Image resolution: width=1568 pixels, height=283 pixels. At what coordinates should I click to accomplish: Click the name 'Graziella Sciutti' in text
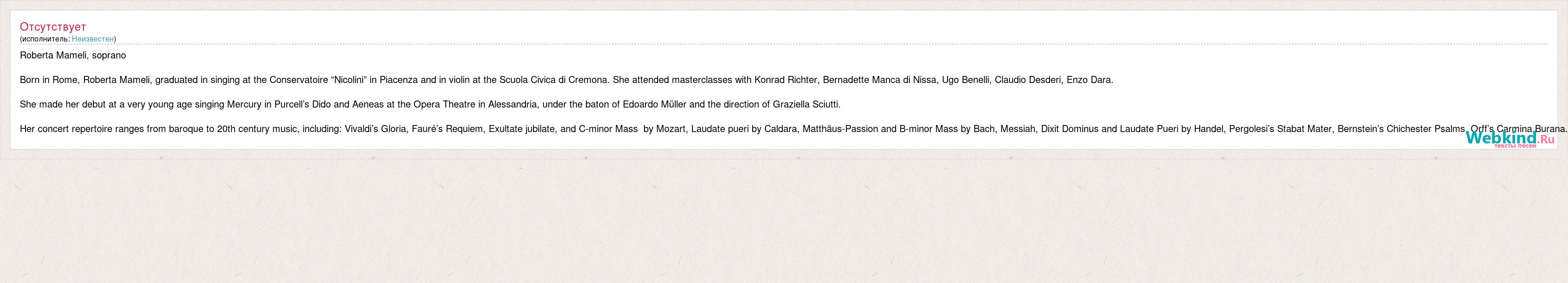[x=805, y=104]
